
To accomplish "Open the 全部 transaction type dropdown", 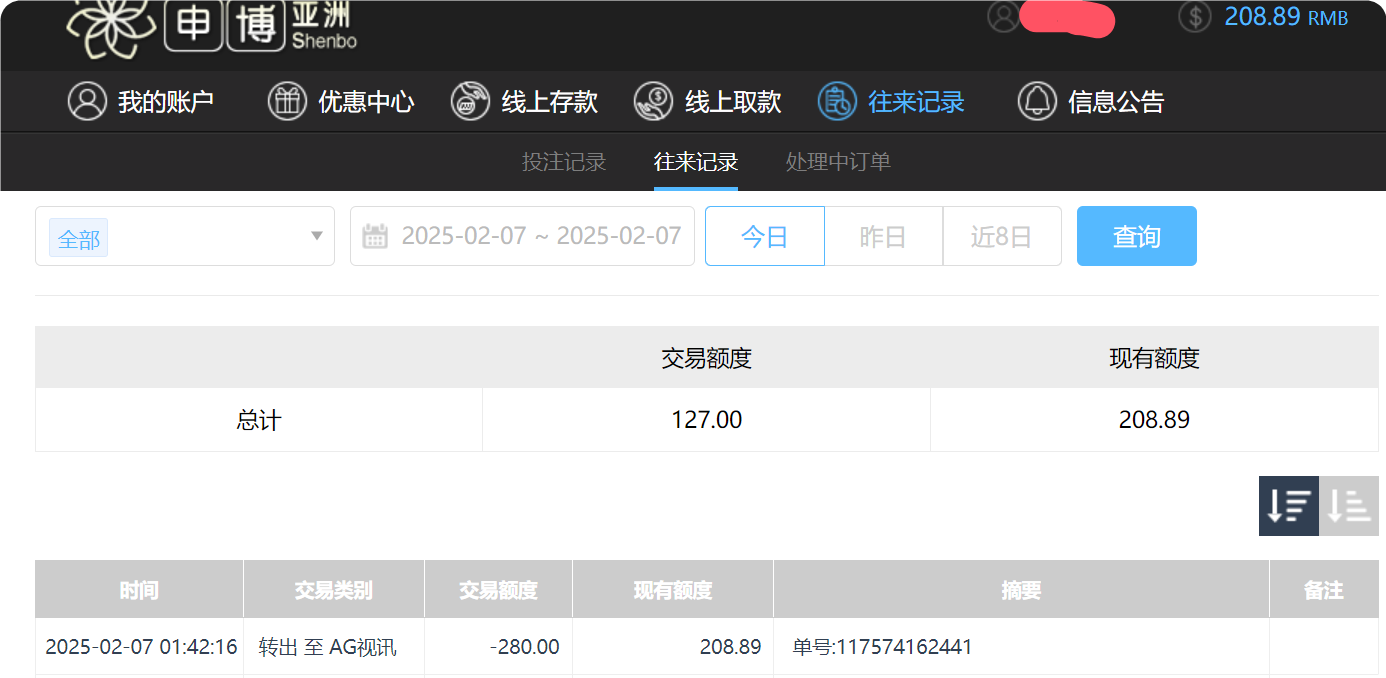I will pos(78,236).
